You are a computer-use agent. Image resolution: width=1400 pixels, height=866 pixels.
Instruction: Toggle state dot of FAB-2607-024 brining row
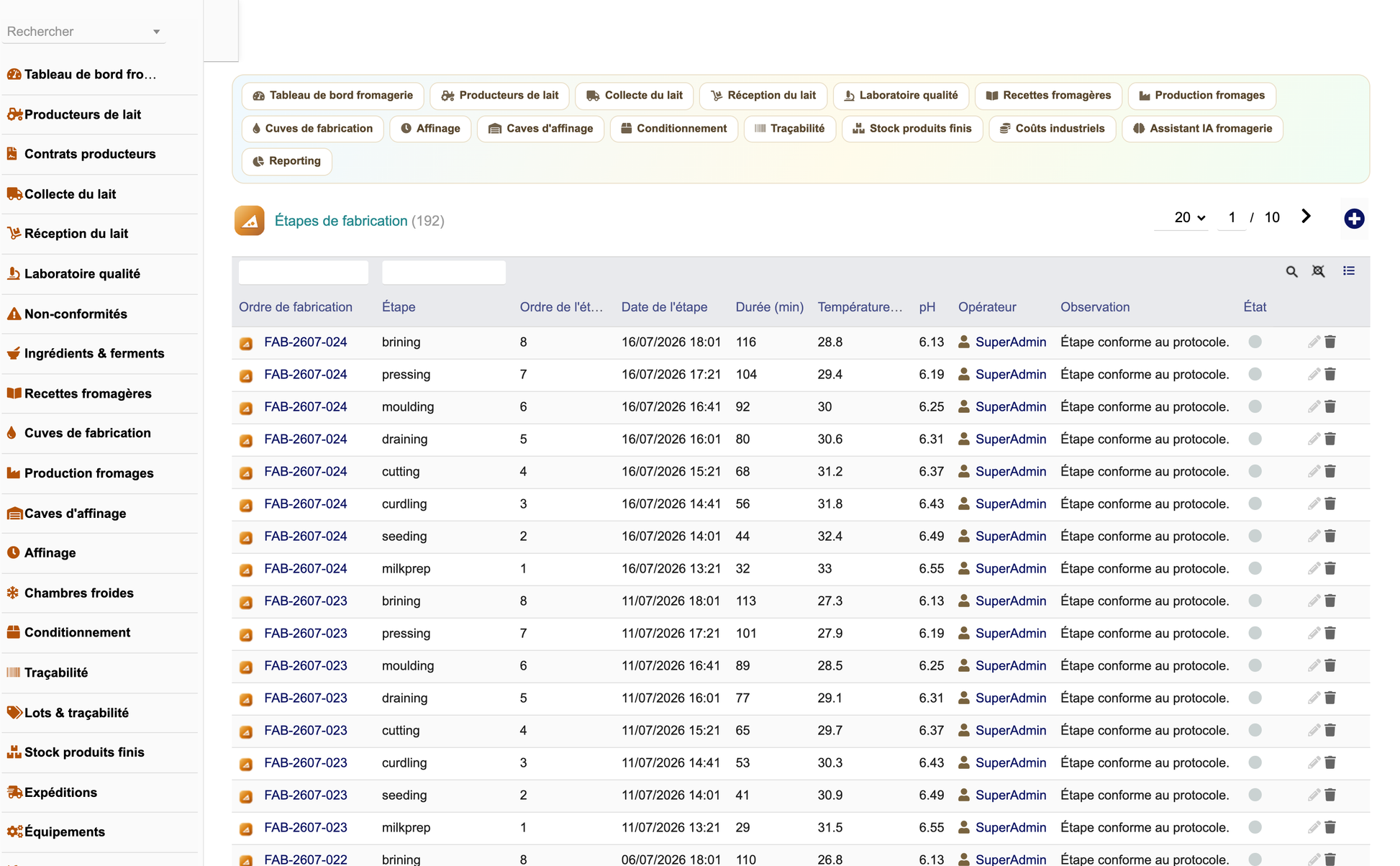click(x=1255, y=342)
